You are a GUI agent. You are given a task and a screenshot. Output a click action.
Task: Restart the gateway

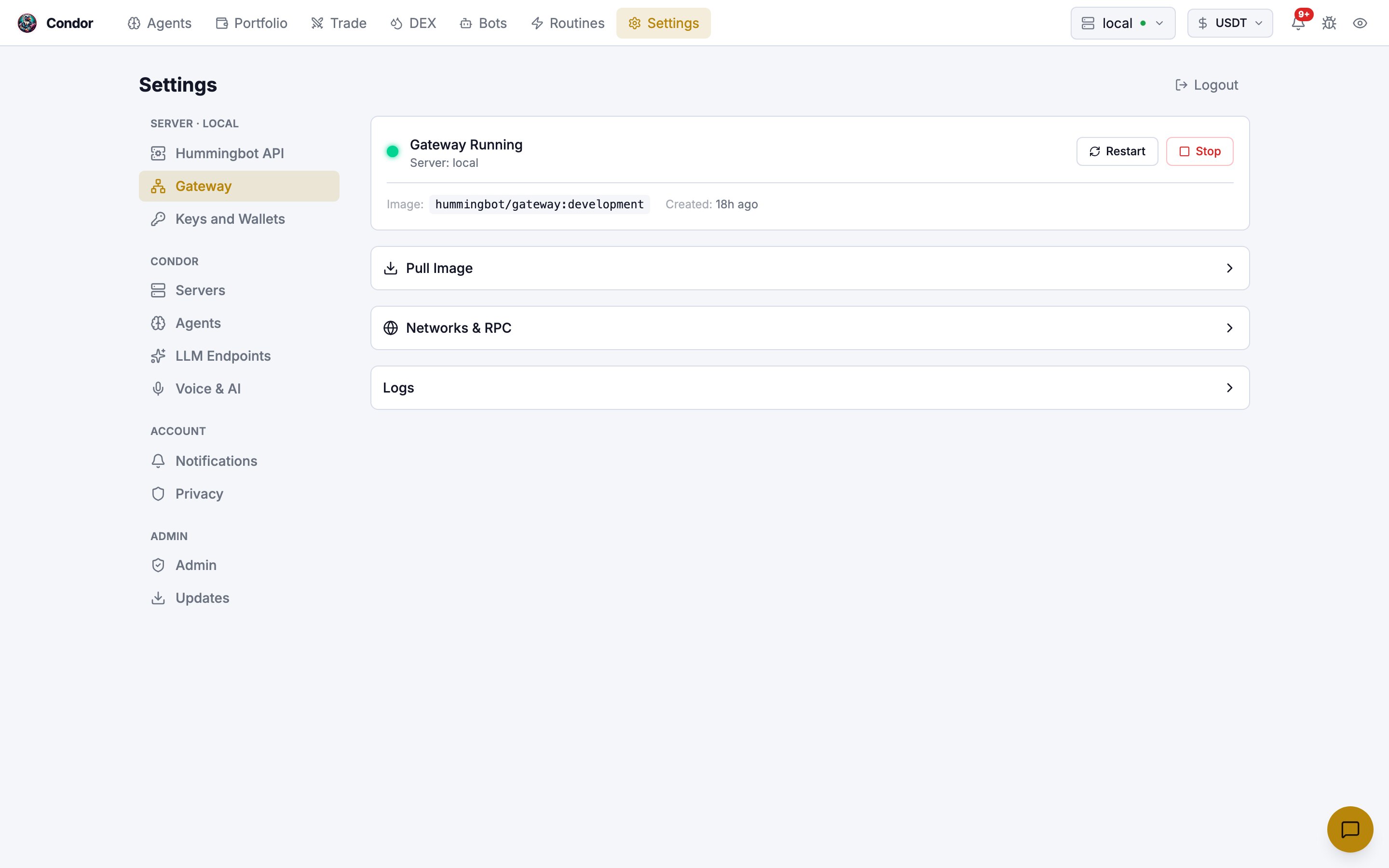tap(1117, 151)
